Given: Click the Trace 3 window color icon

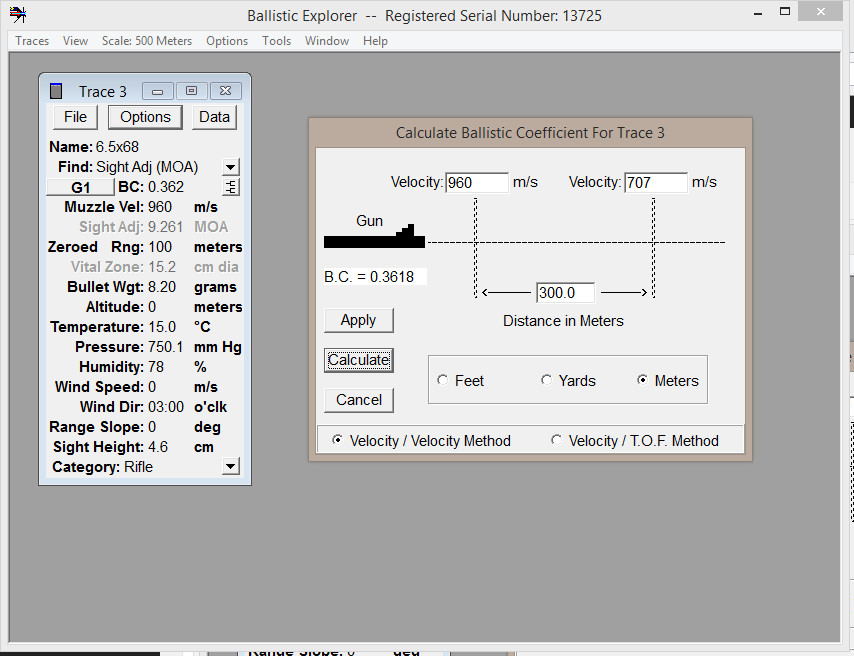Looking at the screenshot, I should point(56,91).
